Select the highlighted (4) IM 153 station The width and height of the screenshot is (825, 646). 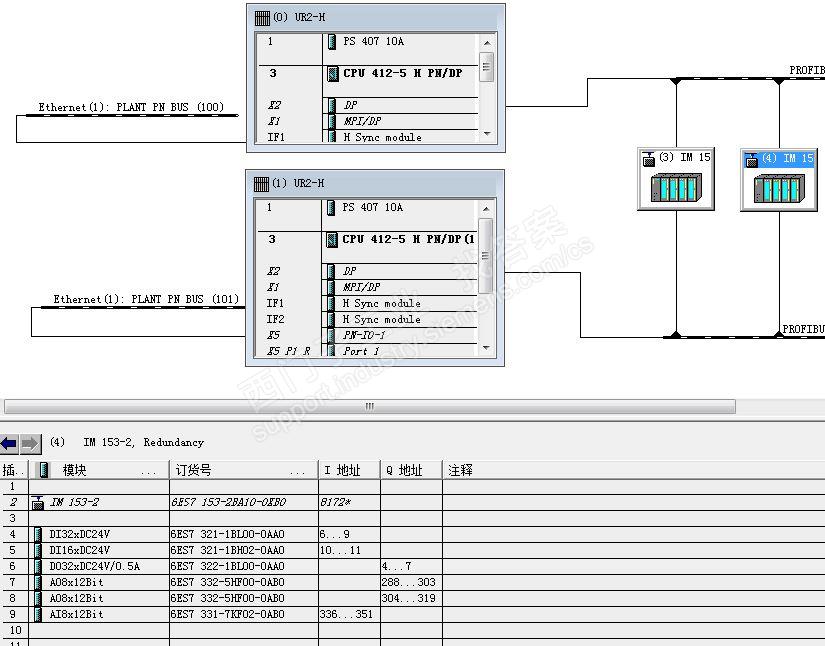coord(779,179)
